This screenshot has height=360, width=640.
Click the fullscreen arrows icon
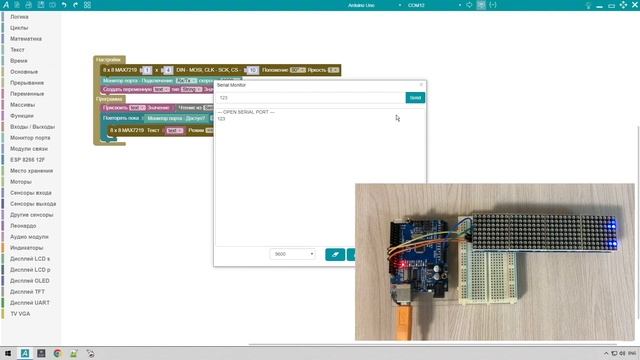coord(623,5)
